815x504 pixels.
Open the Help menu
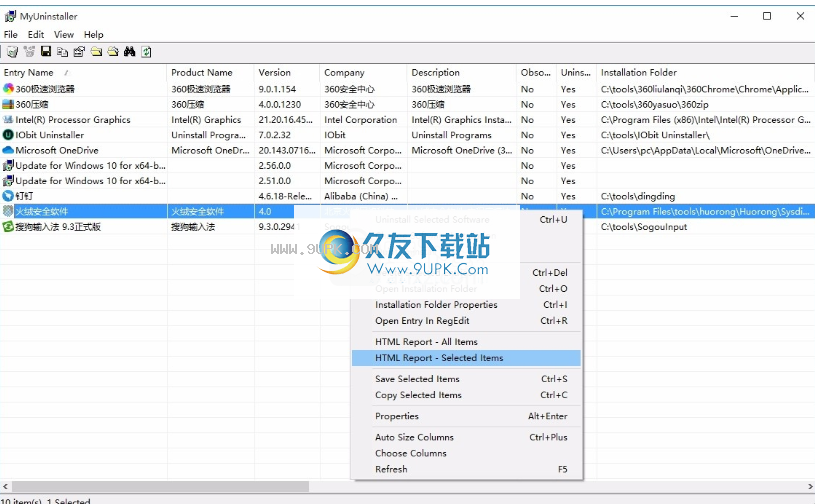94,35
